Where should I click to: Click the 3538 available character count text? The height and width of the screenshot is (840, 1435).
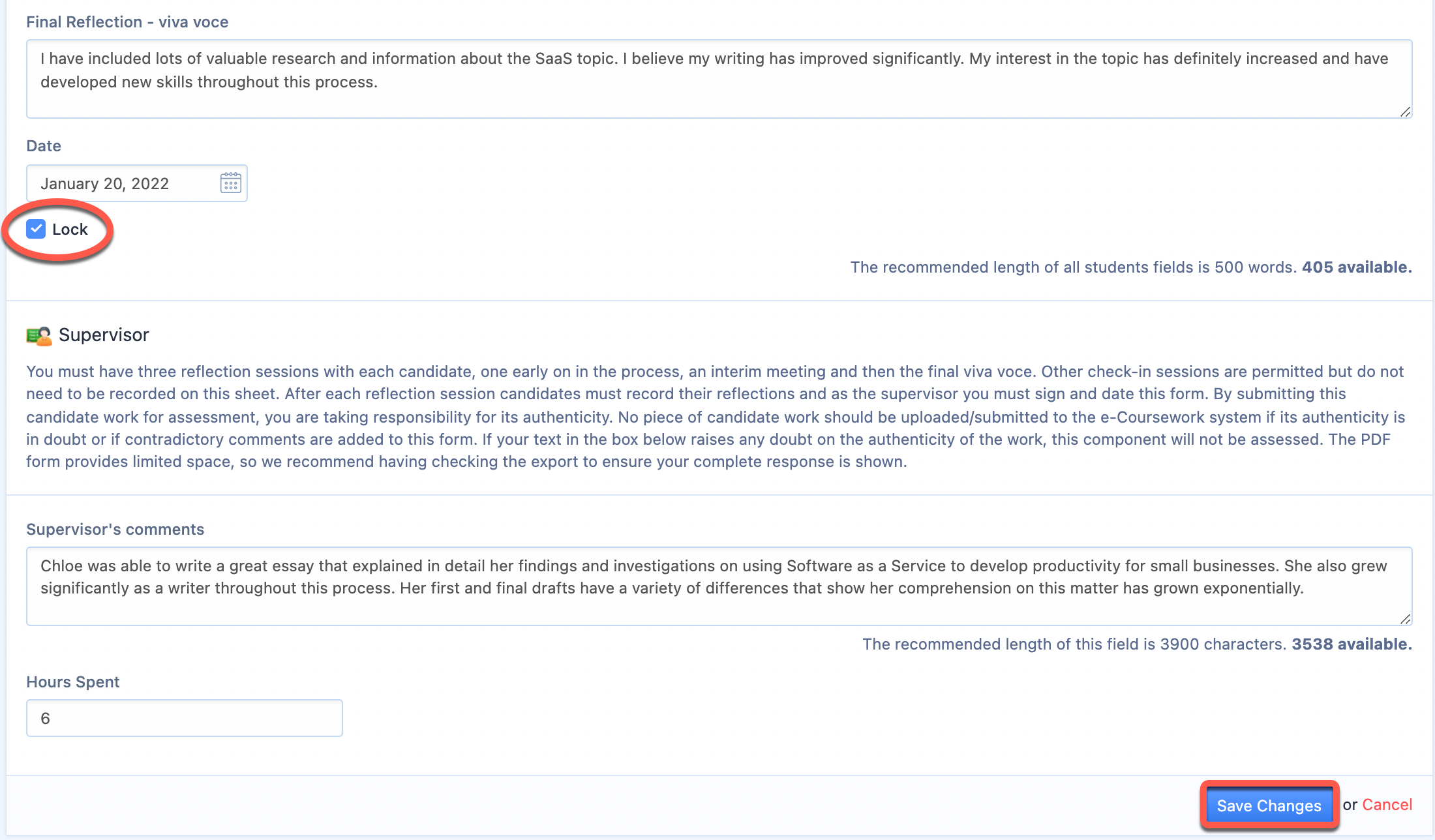(1352, 644)
